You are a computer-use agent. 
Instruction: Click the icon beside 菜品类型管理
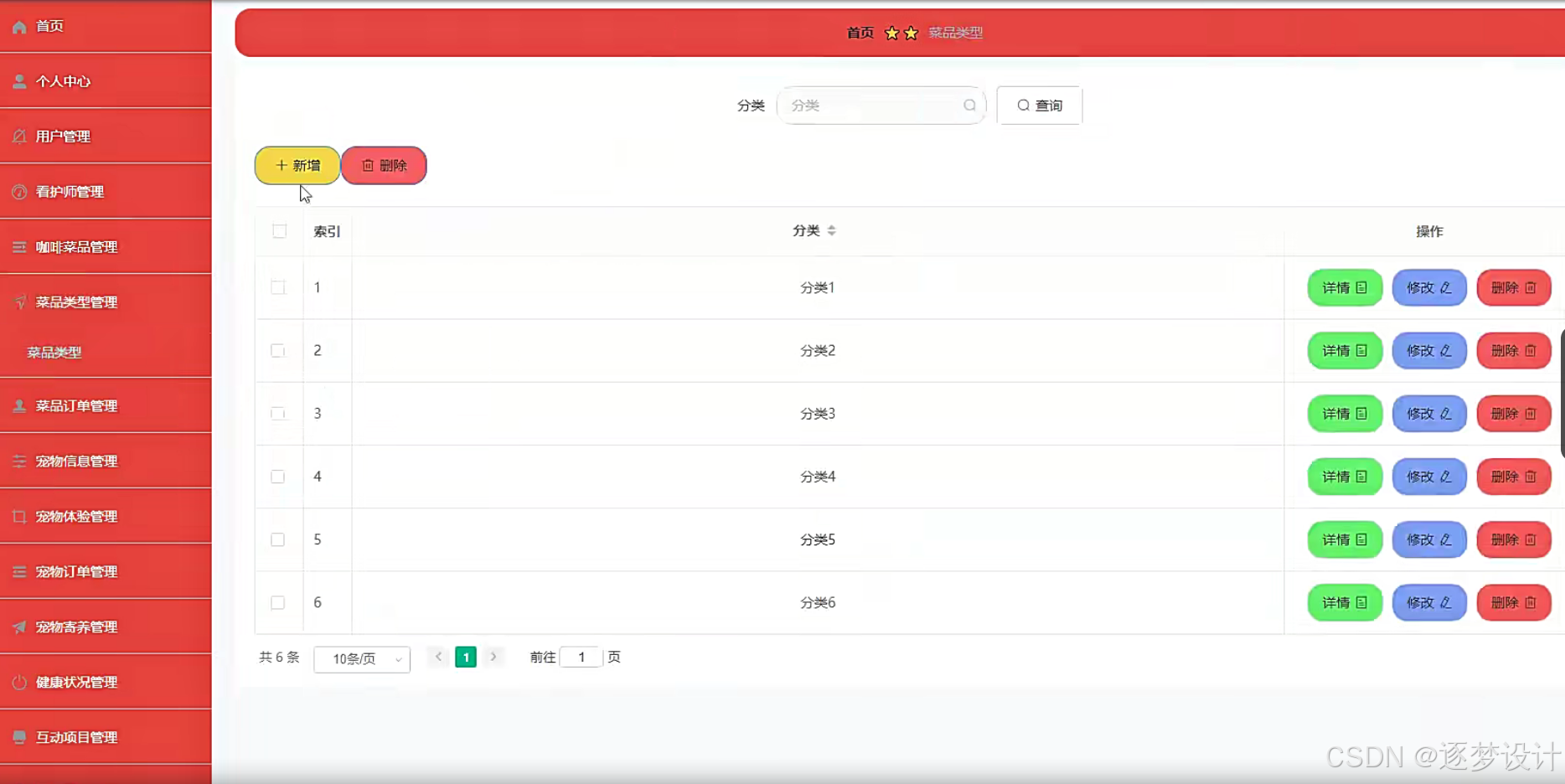(19, 302)
